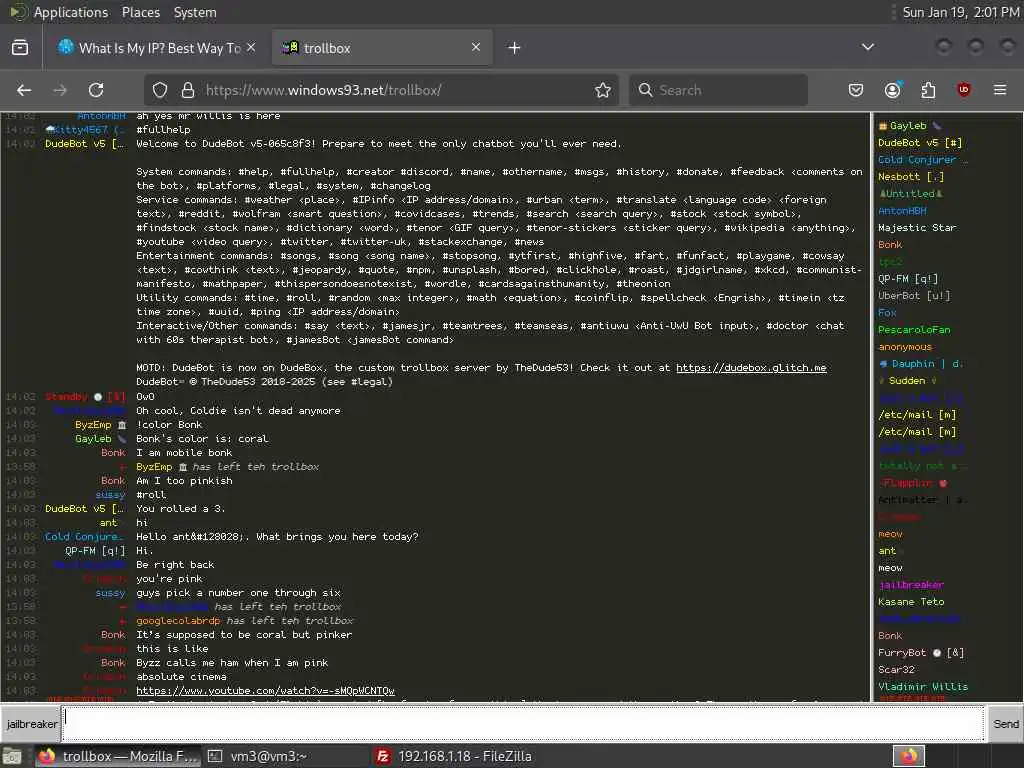Switch to the What Is My IP tab

pyautogui.click(x=157, y=48)
